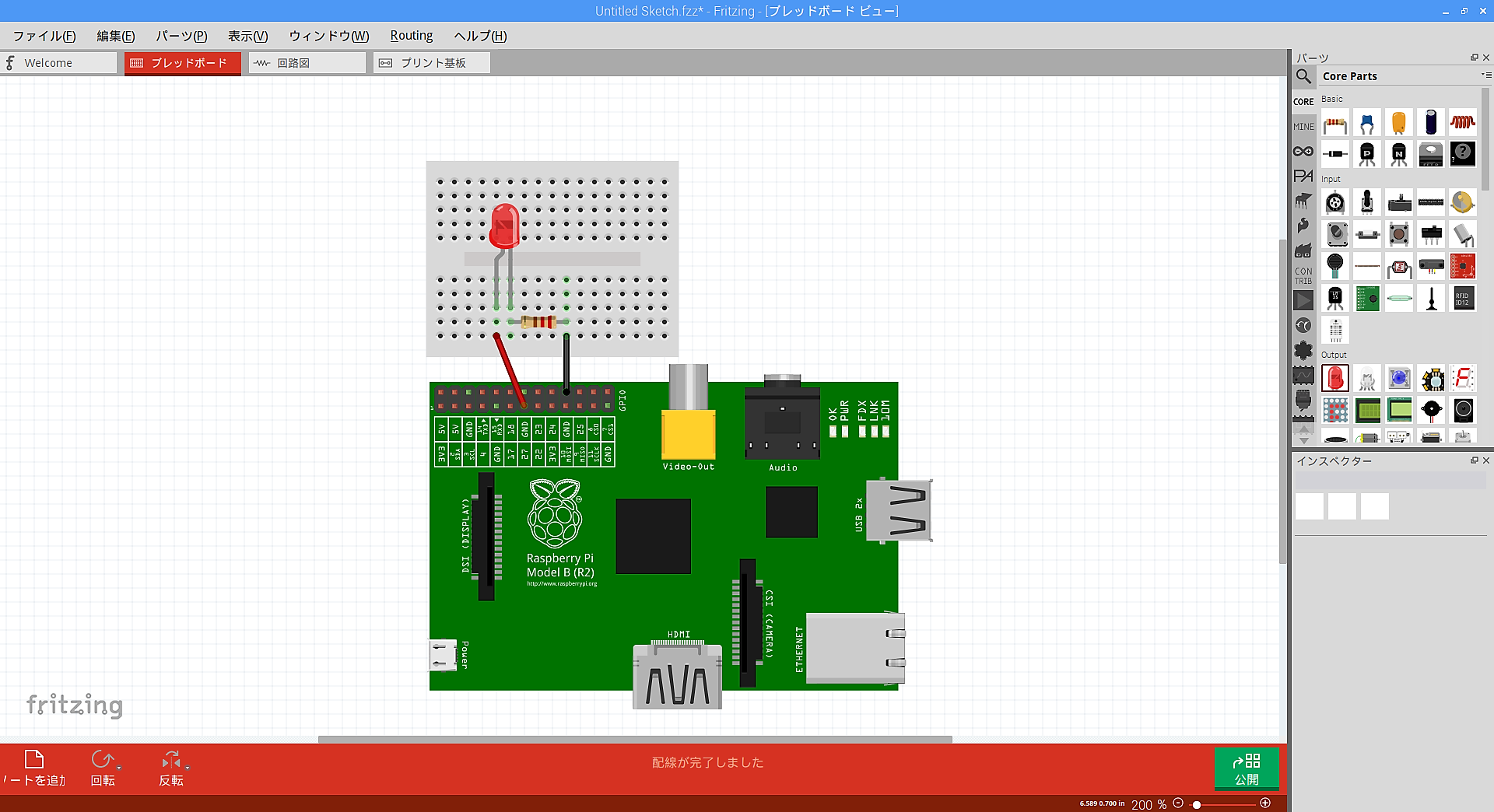Open the rotate button dropdown arrow

[x=119, y=768]
